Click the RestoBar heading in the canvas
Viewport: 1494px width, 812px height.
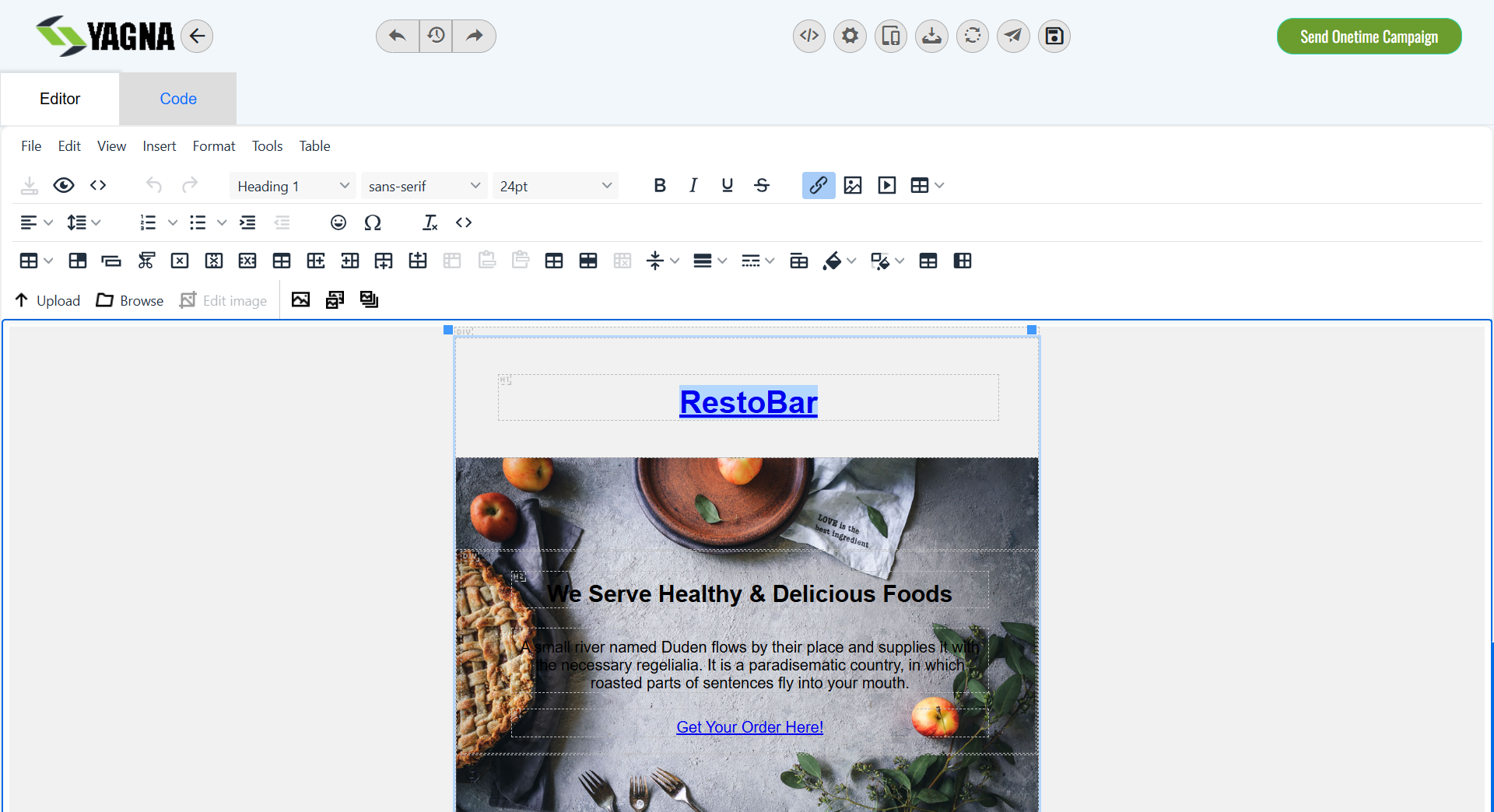(x=748, y=401)
